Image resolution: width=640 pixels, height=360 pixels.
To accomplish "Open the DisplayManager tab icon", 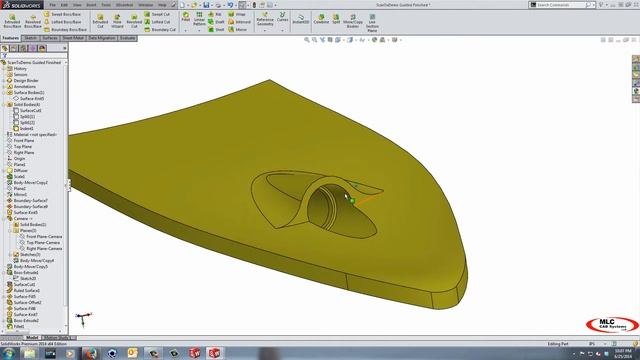I will (42, 48).
